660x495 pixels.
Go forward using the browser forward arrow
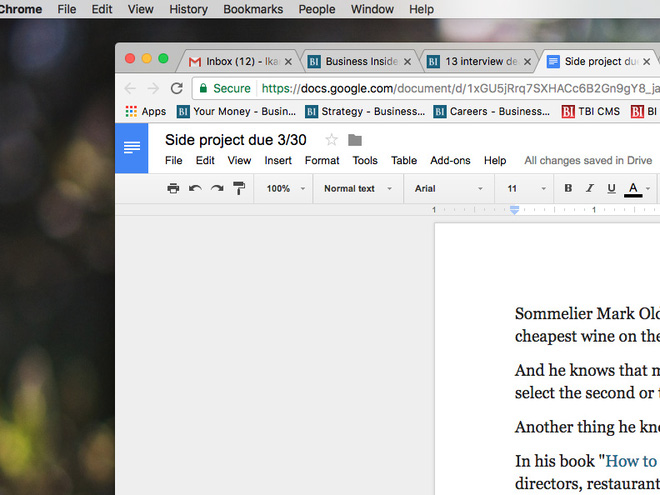[153, 88]
